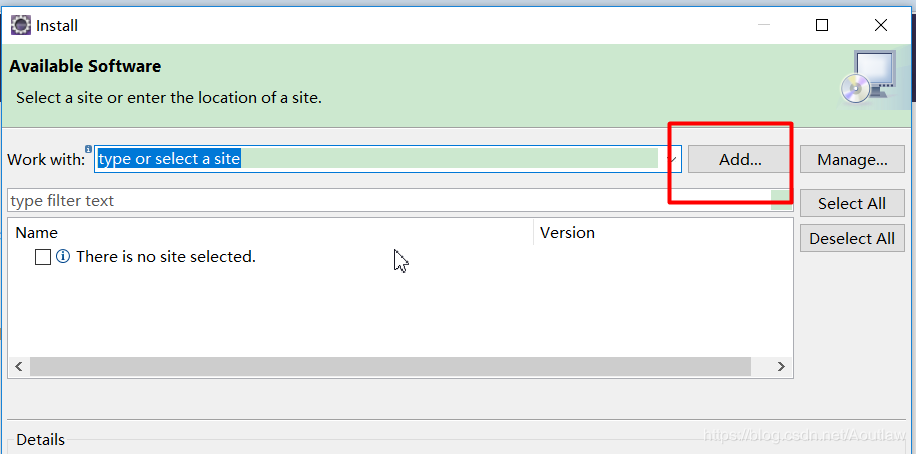Open the Add... site dialog

click(x=740, y=160)
